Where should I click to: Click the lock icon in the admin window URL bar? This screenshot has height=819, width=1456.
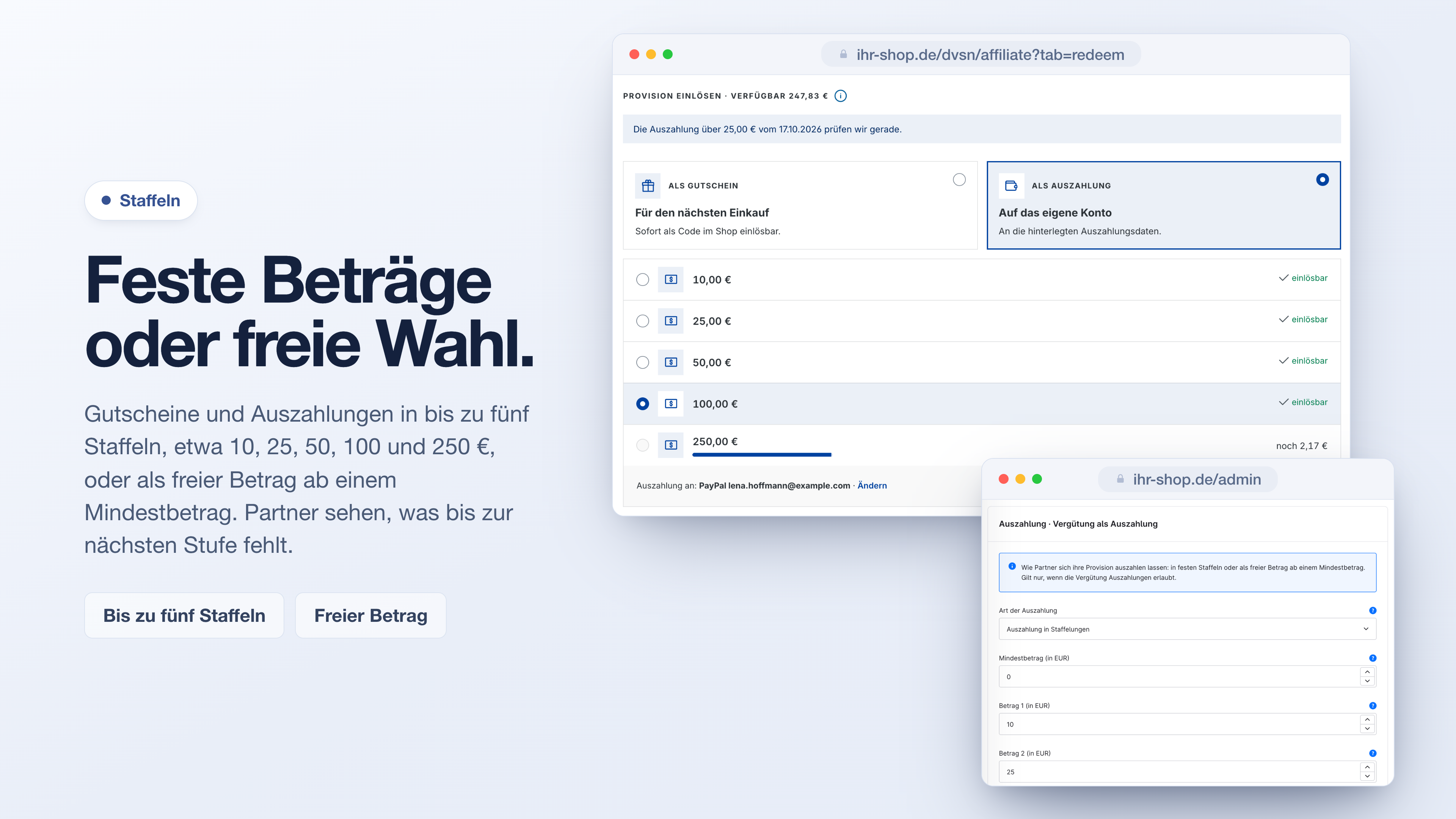point(1120,479)
